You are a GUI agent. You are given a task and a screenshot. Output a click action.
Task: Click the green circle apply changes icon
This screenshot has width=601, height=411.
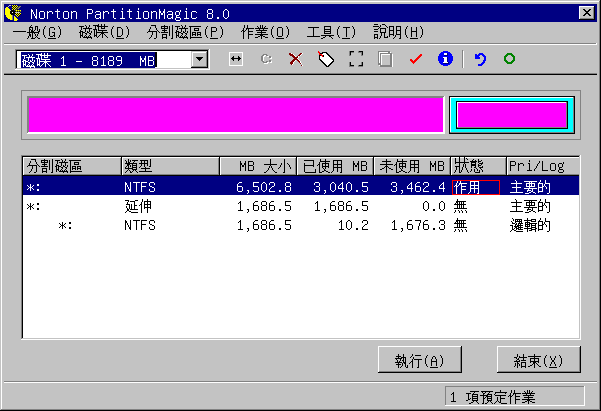coord(509,59)
